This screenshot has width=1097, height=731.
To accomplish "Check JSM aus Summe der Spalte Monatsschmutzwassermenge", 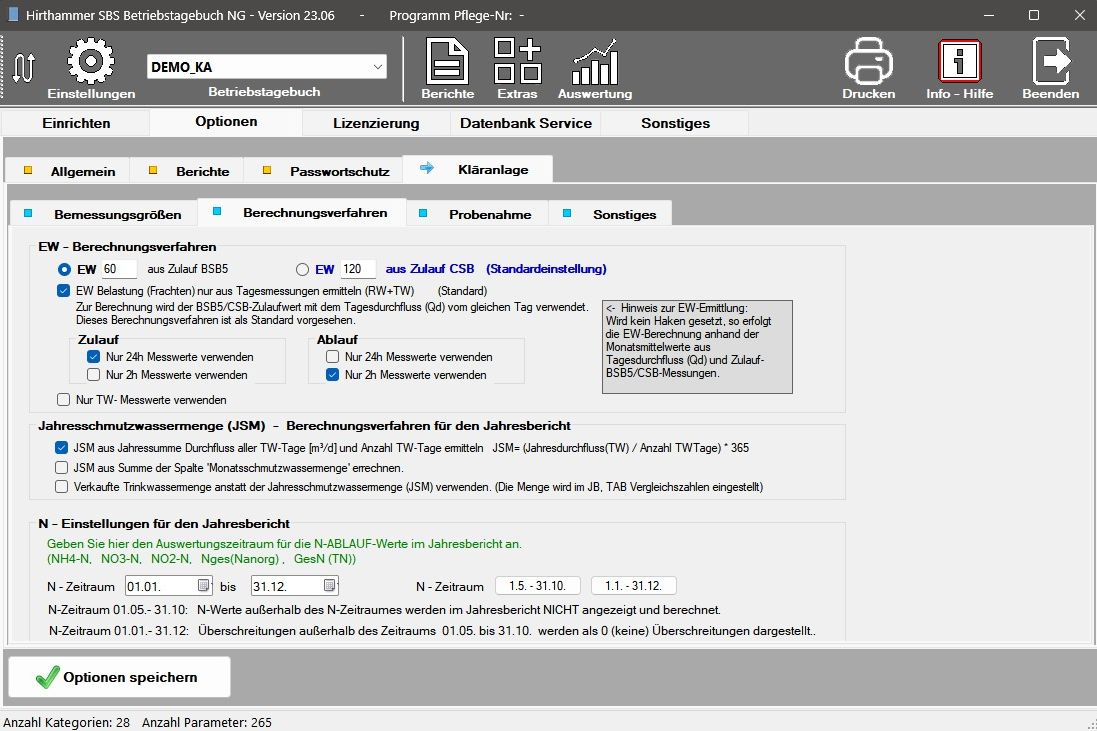I will [x=63, y=468].
